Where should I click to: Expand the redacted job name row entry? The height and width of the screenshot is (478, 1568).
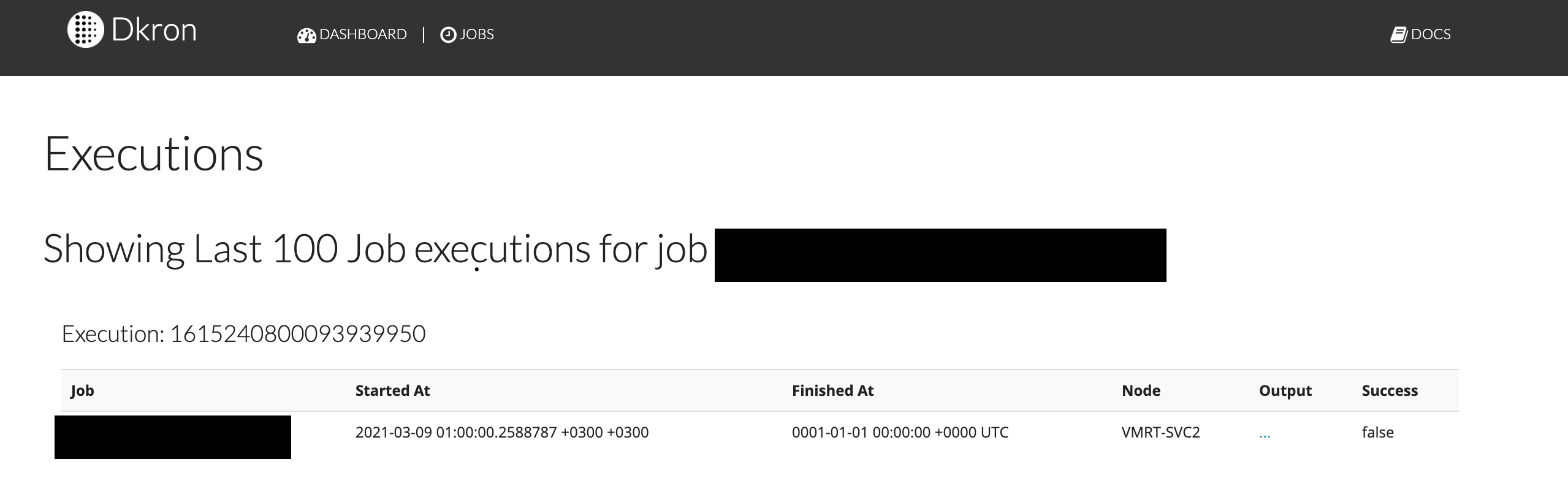pos(172,436)
